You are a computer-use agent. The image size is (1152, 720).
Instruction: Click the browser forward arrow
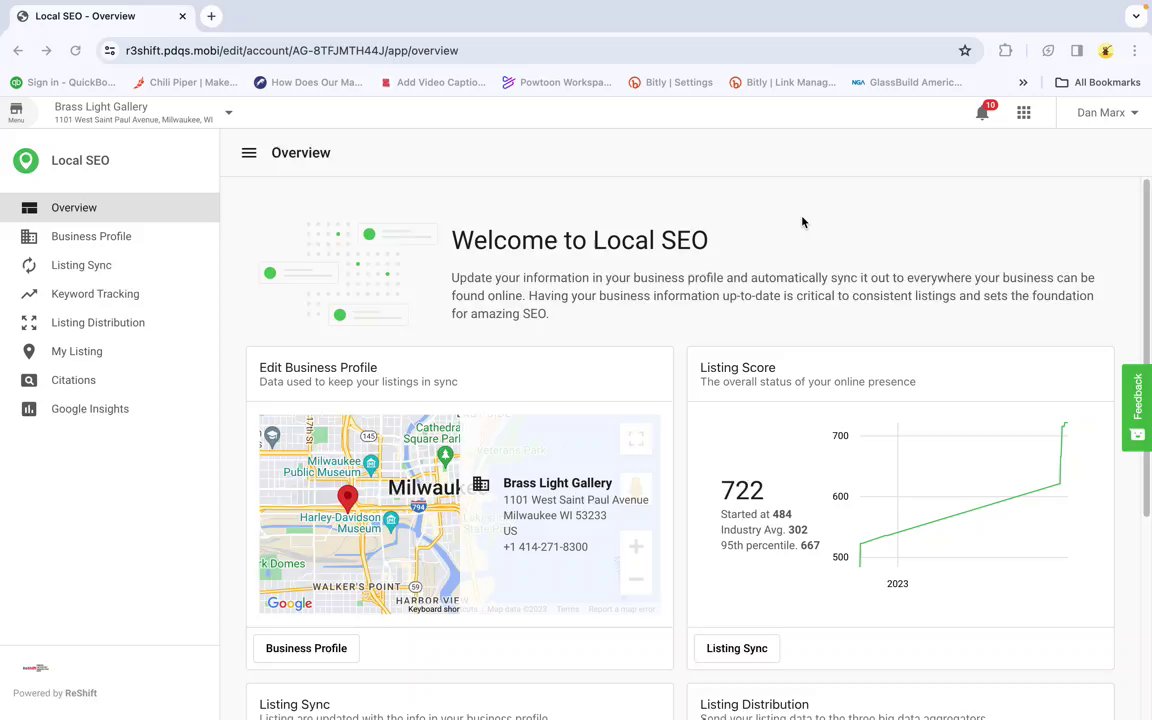(46, 51)
